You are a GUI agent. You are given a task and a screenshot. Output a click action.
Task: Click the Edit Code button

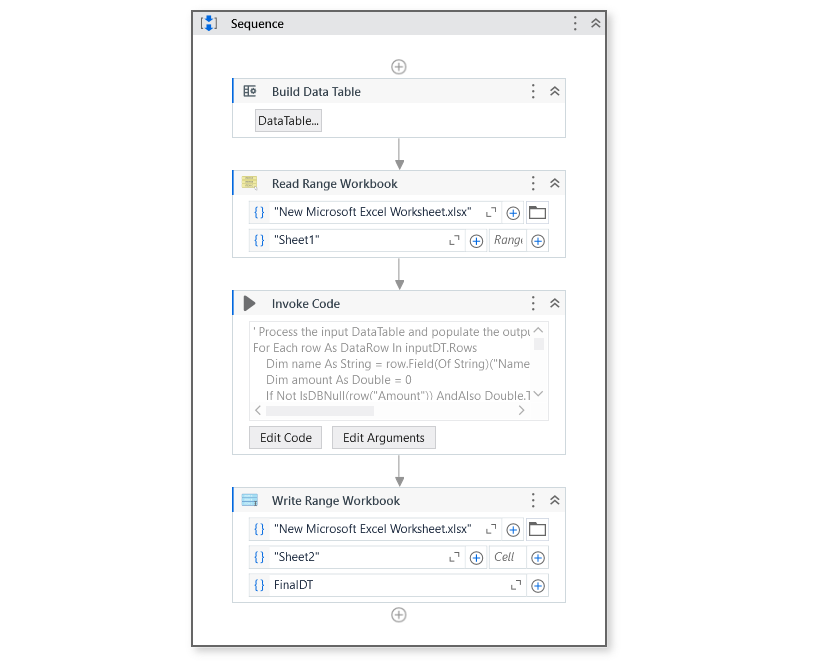click(x=284, y=437)
